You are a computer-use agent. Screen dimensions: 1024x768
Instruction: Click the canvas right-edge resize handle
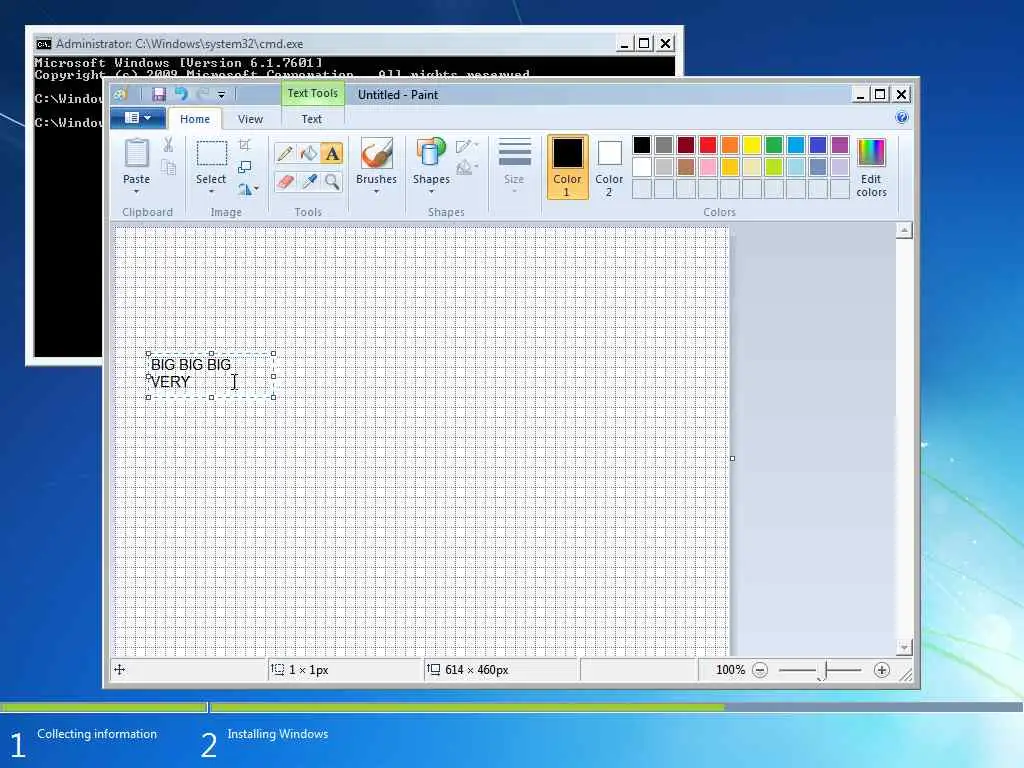pos(732,458)
